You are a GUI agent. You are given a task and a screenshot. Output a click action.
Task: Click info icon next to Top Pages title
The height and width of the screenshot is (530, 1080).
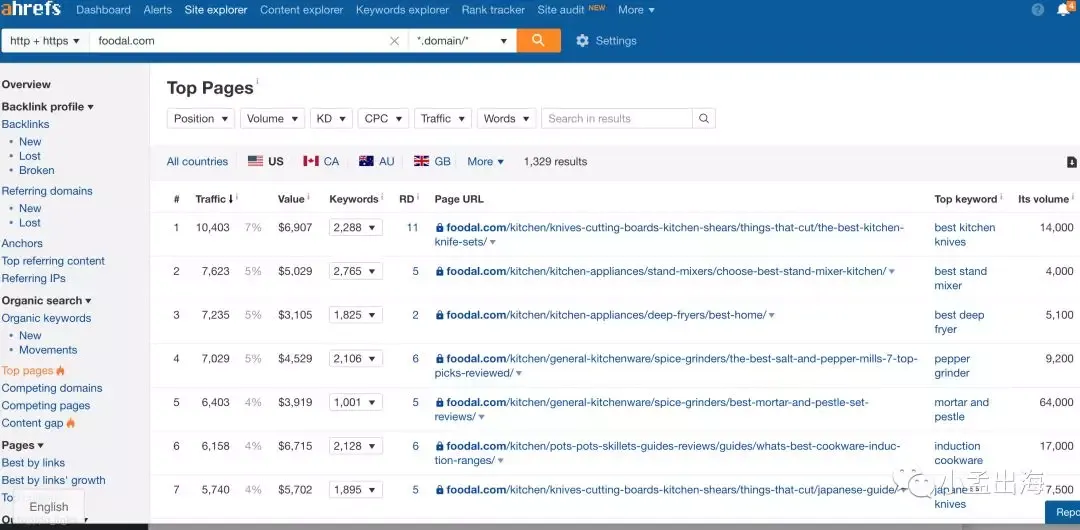[x=258, y=81]
